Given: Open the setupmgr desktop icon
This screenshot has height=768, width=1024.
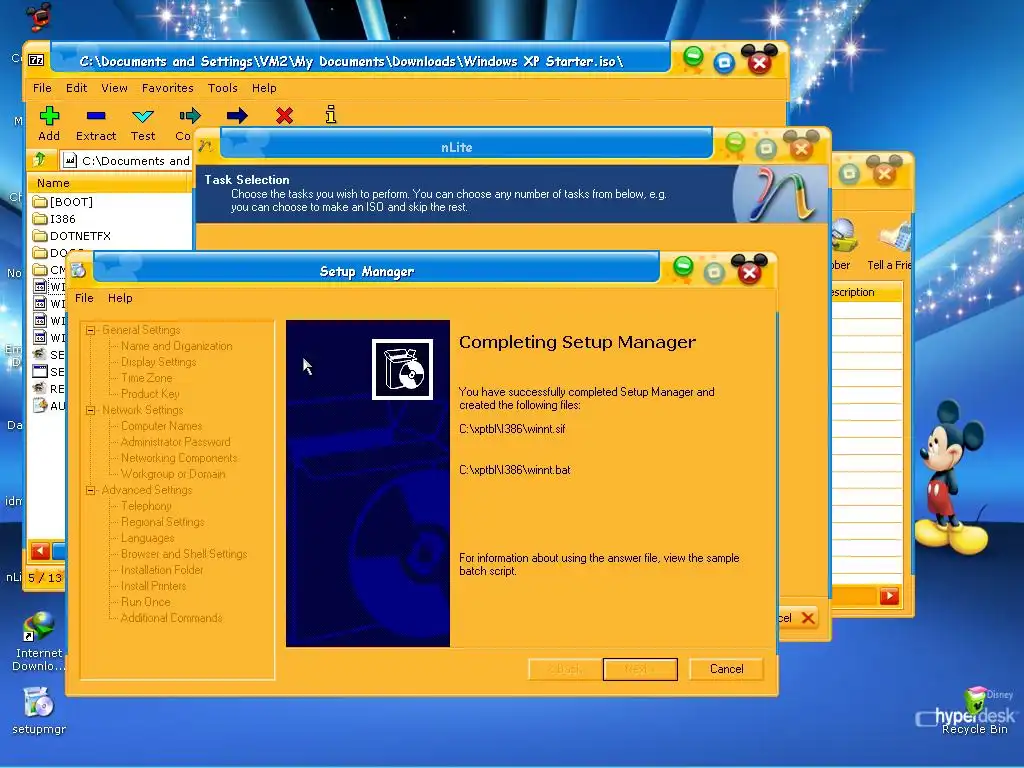Looking at the screenshot, I should [39, 711].
